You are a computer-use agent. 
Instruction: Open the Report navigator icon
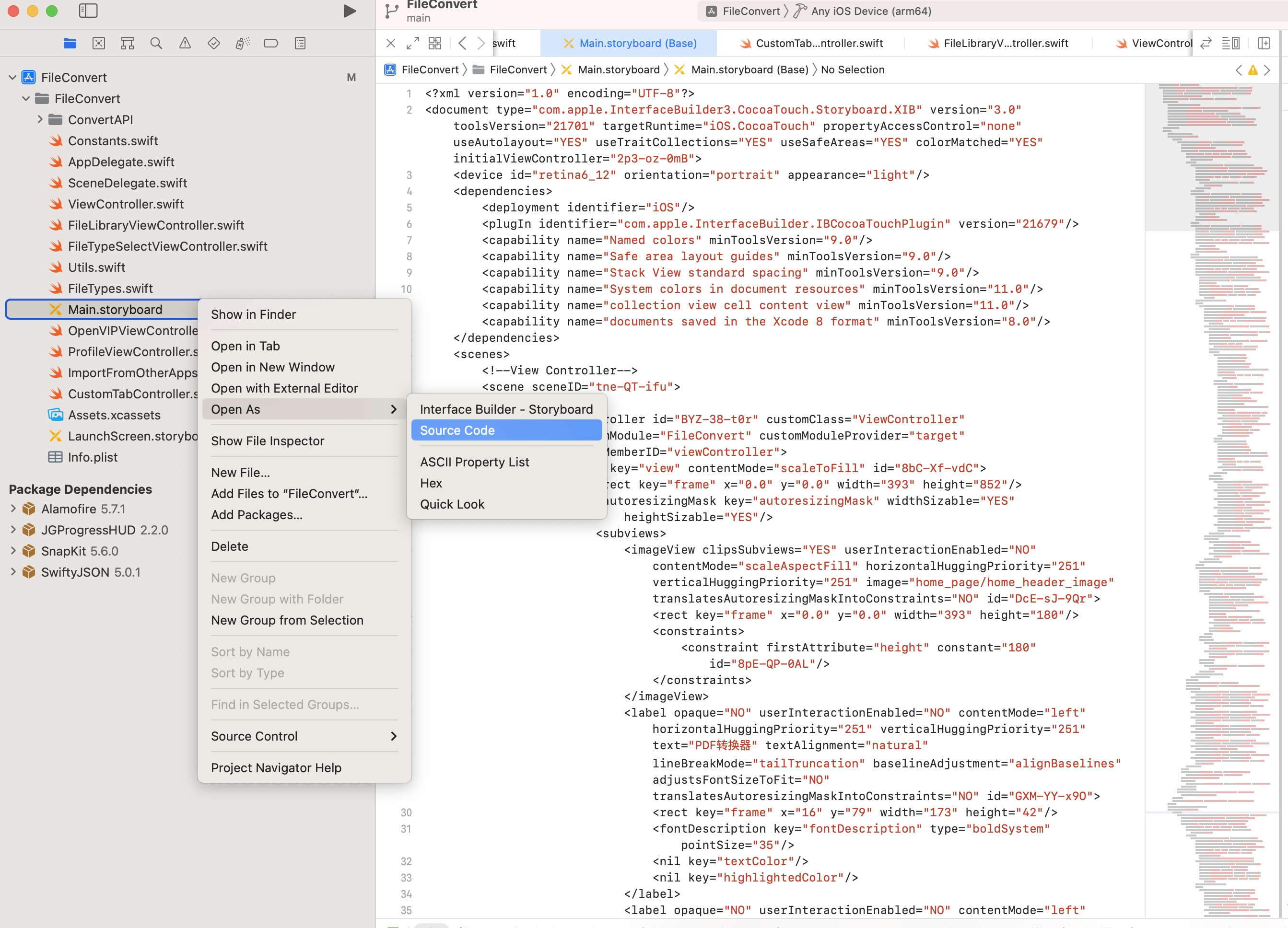click(x=300, y=43)
